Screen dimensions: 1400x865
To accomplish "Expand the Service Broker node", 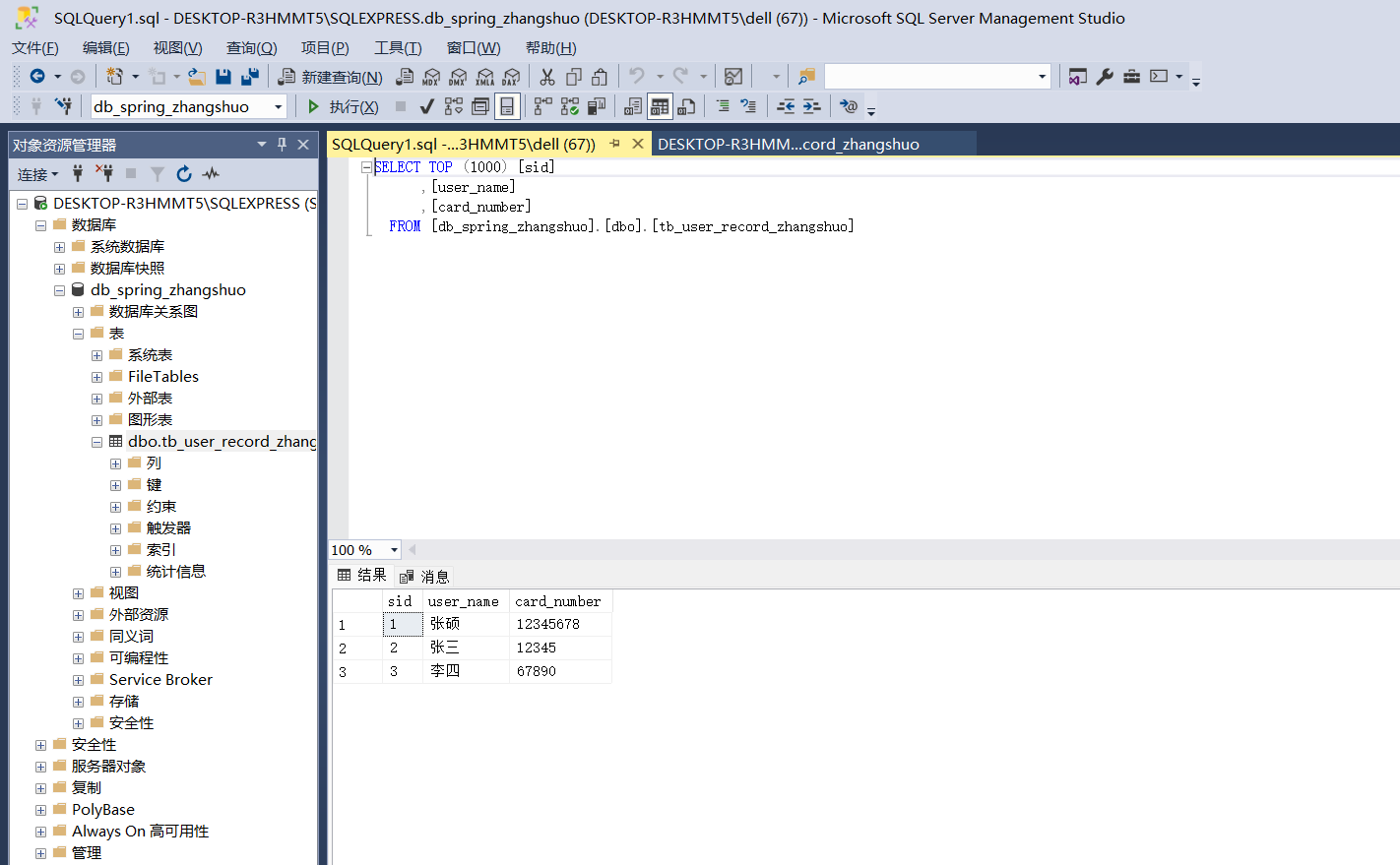I will pyautogui.click(x=78, y=680).
